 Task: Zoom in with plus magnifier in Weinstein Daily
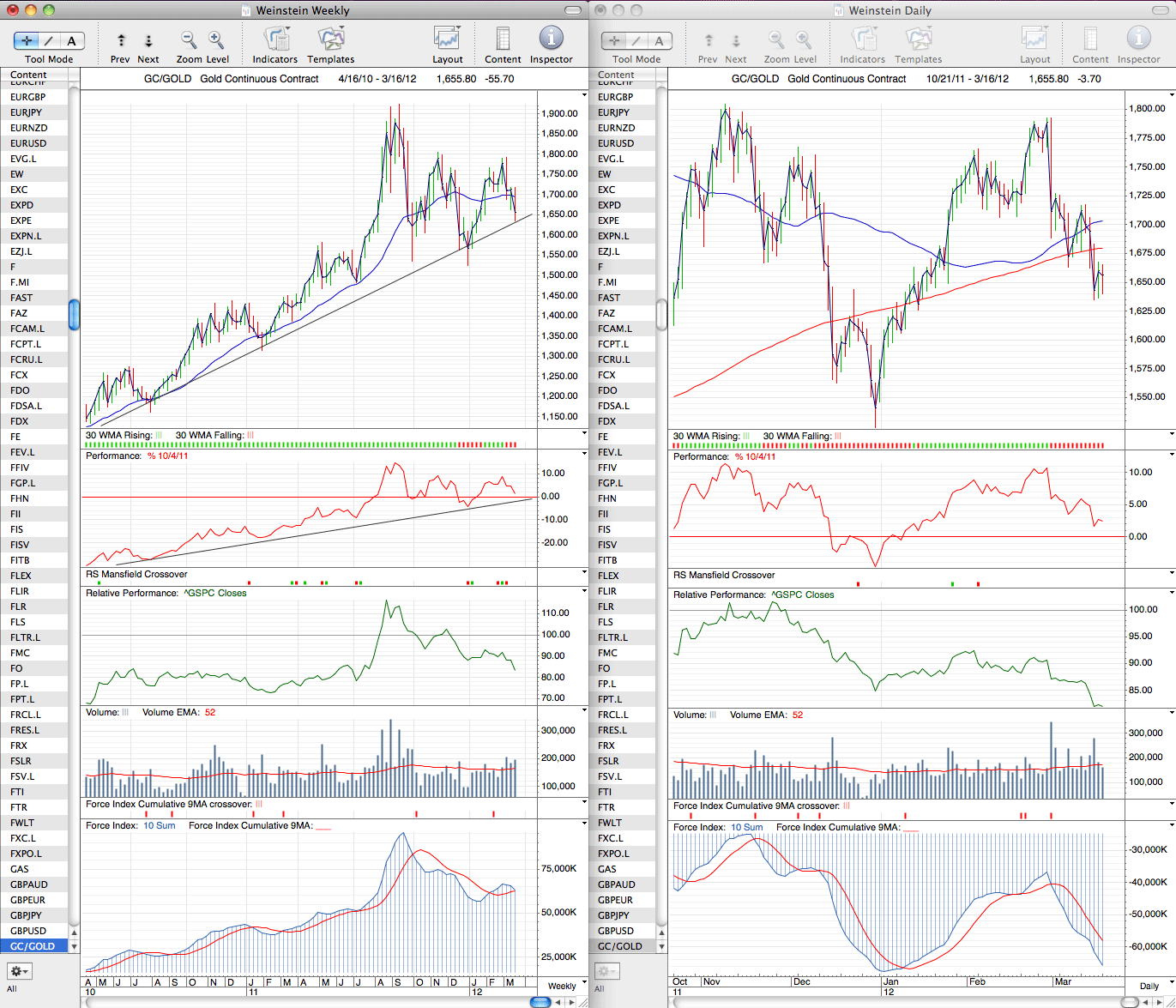click(803, 39)
